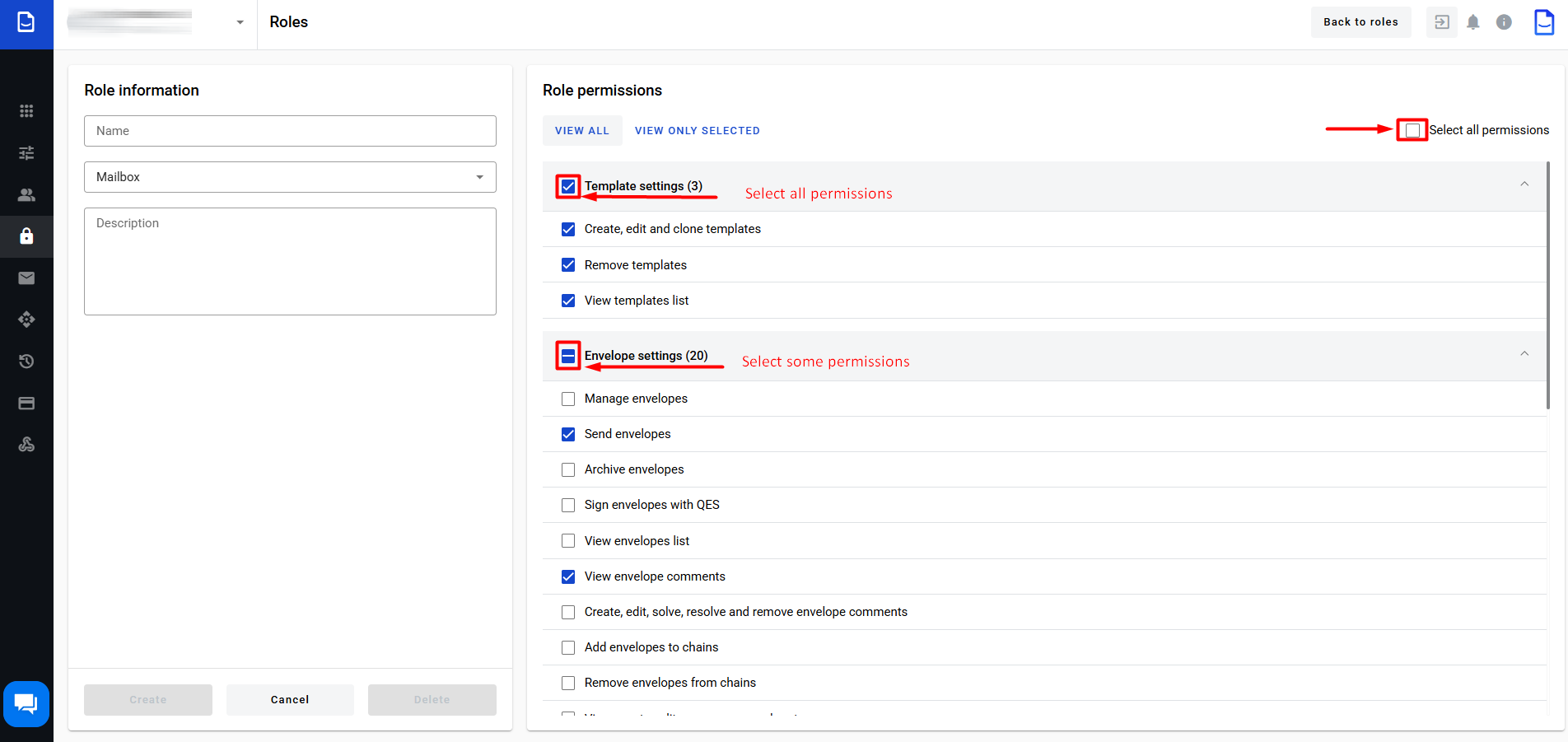Image resolution: width=1568 pixels, height=742 pixels.
Task: Click the notification bell icon
Action: (1472, 22)
